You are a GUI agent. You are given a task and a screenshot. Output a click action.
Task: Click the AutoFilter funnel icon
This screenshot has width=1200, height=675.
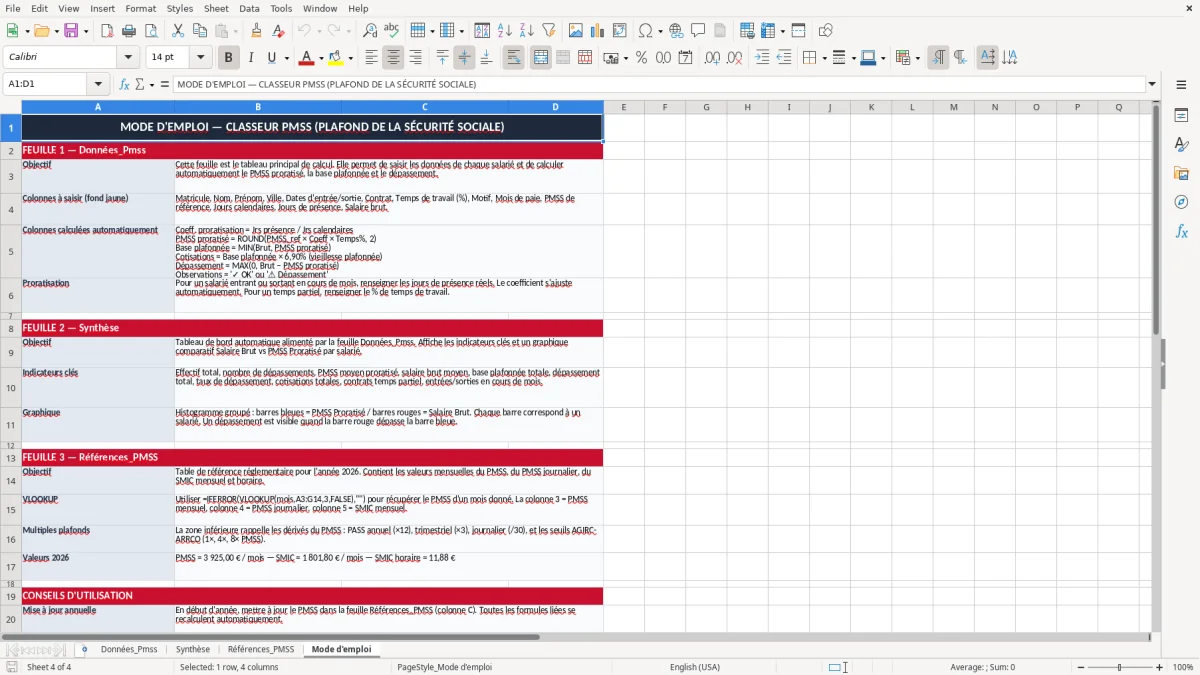[549, 31]
